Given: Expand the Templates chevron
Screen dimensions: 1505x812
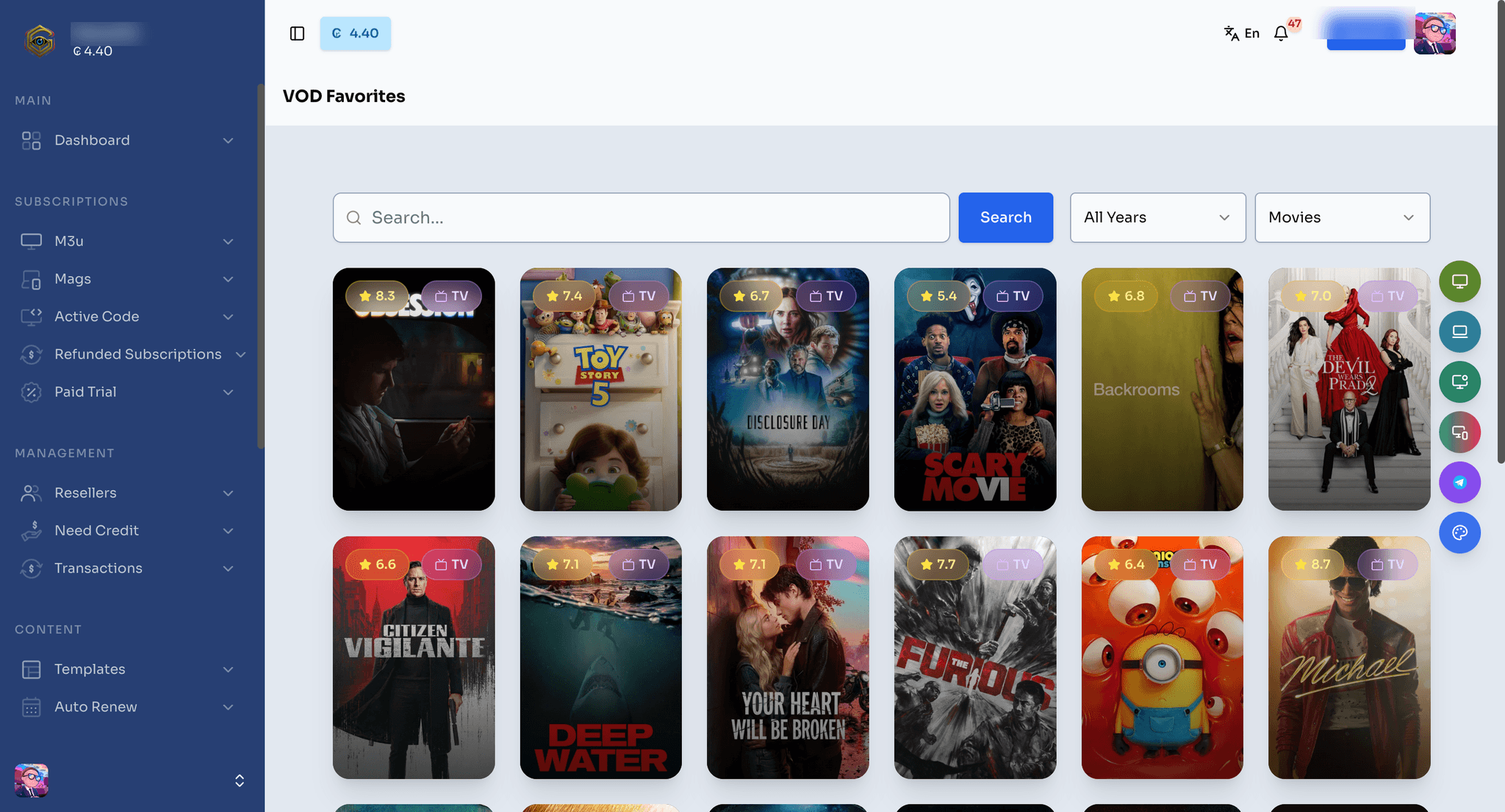Looking at the screenshot, I should pos(228,669).
